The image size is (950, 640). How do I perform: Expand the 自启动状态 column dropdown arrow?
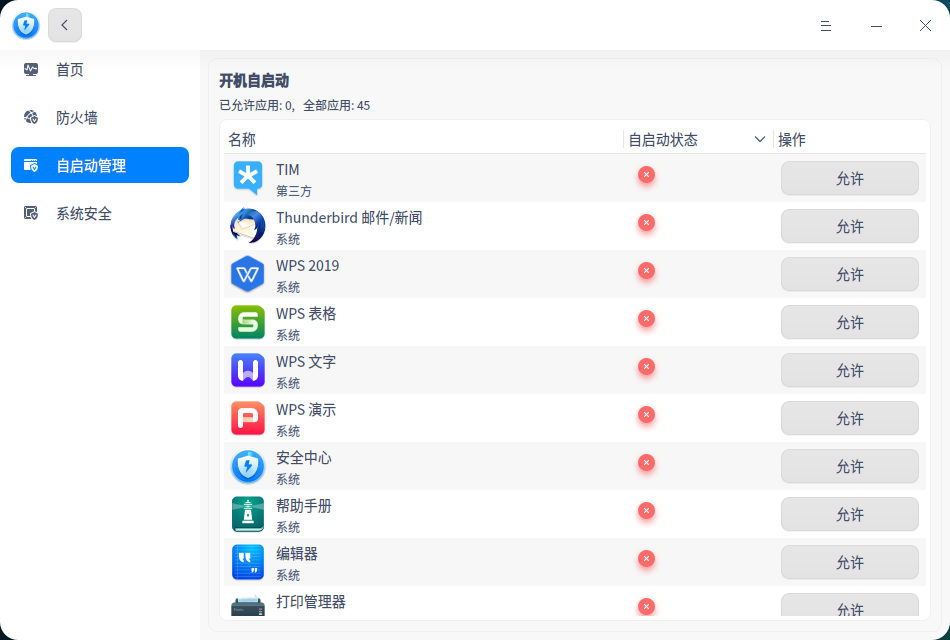pyautogui.click(x=760, y=140)
